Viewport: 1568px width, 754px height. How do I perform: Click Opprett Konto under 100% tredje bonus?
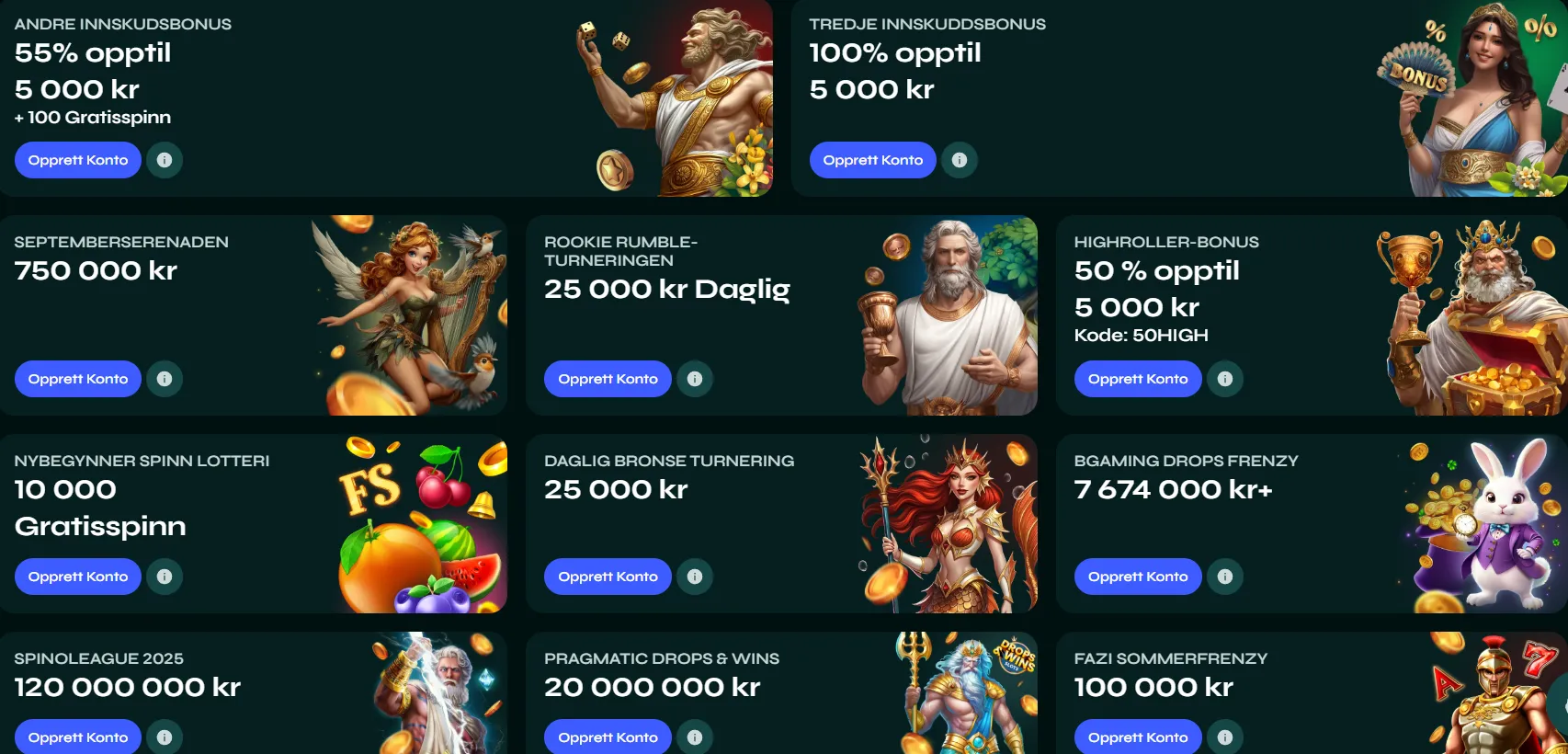(873, 160)
